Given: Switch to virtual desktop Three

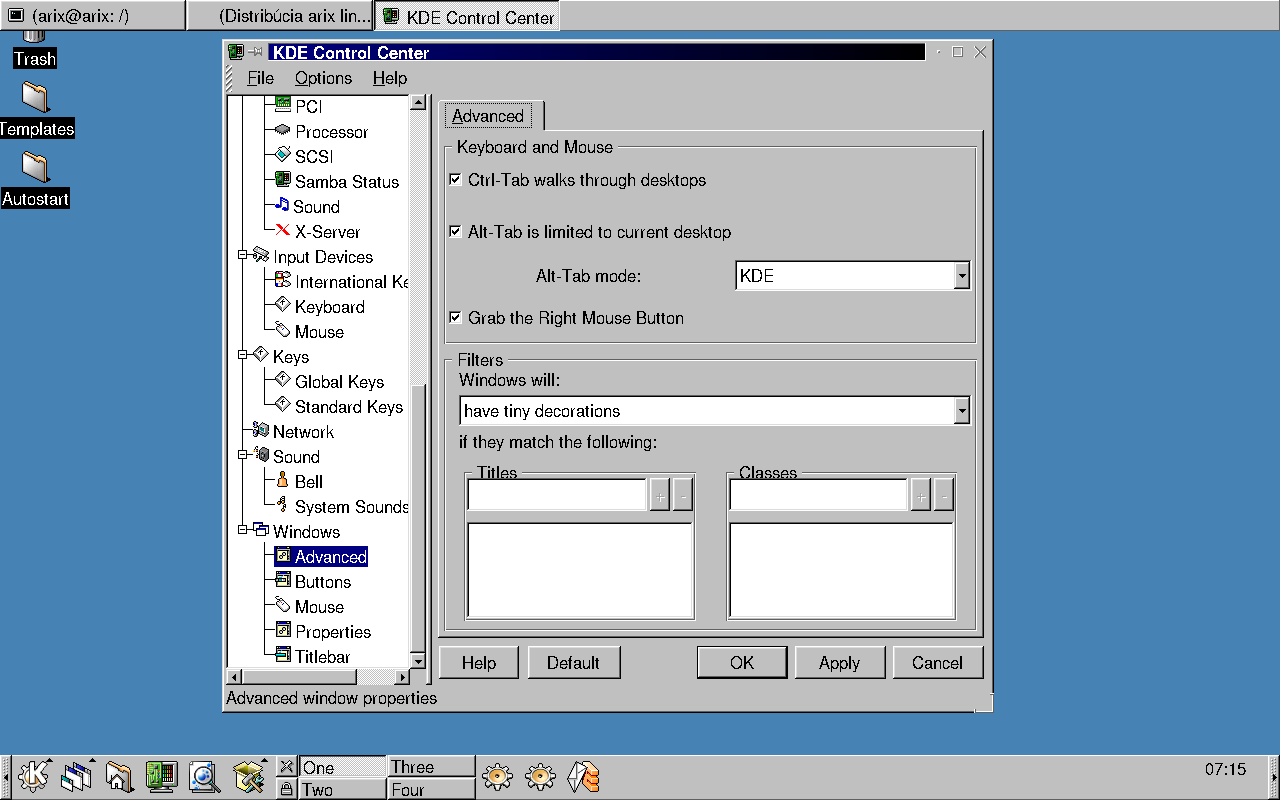Looking at the screenshot, I should tap(431, 767).
